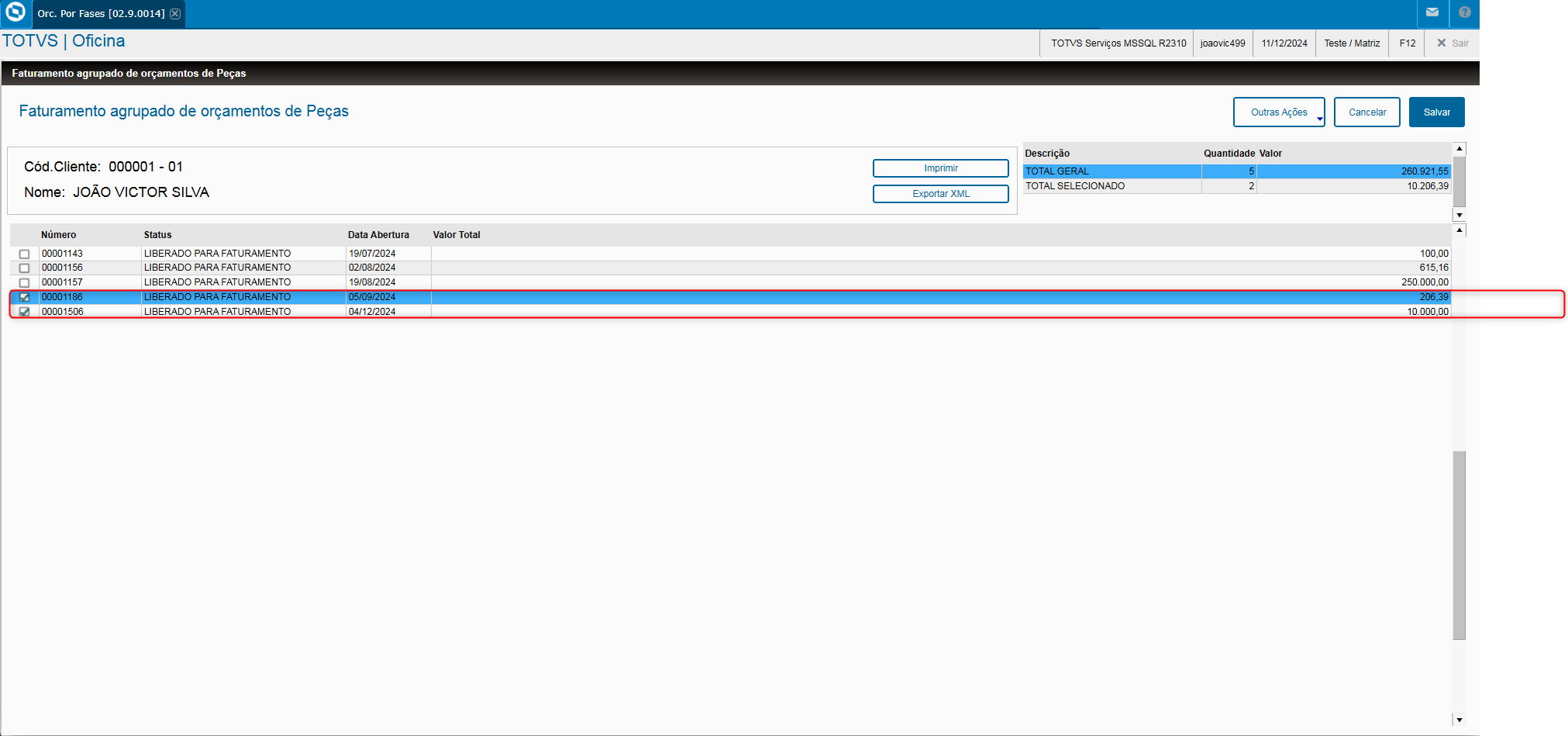This screenshot has height=736, width=1568.
Task: Click the Cancelar button
Action: click(1367, 112)
